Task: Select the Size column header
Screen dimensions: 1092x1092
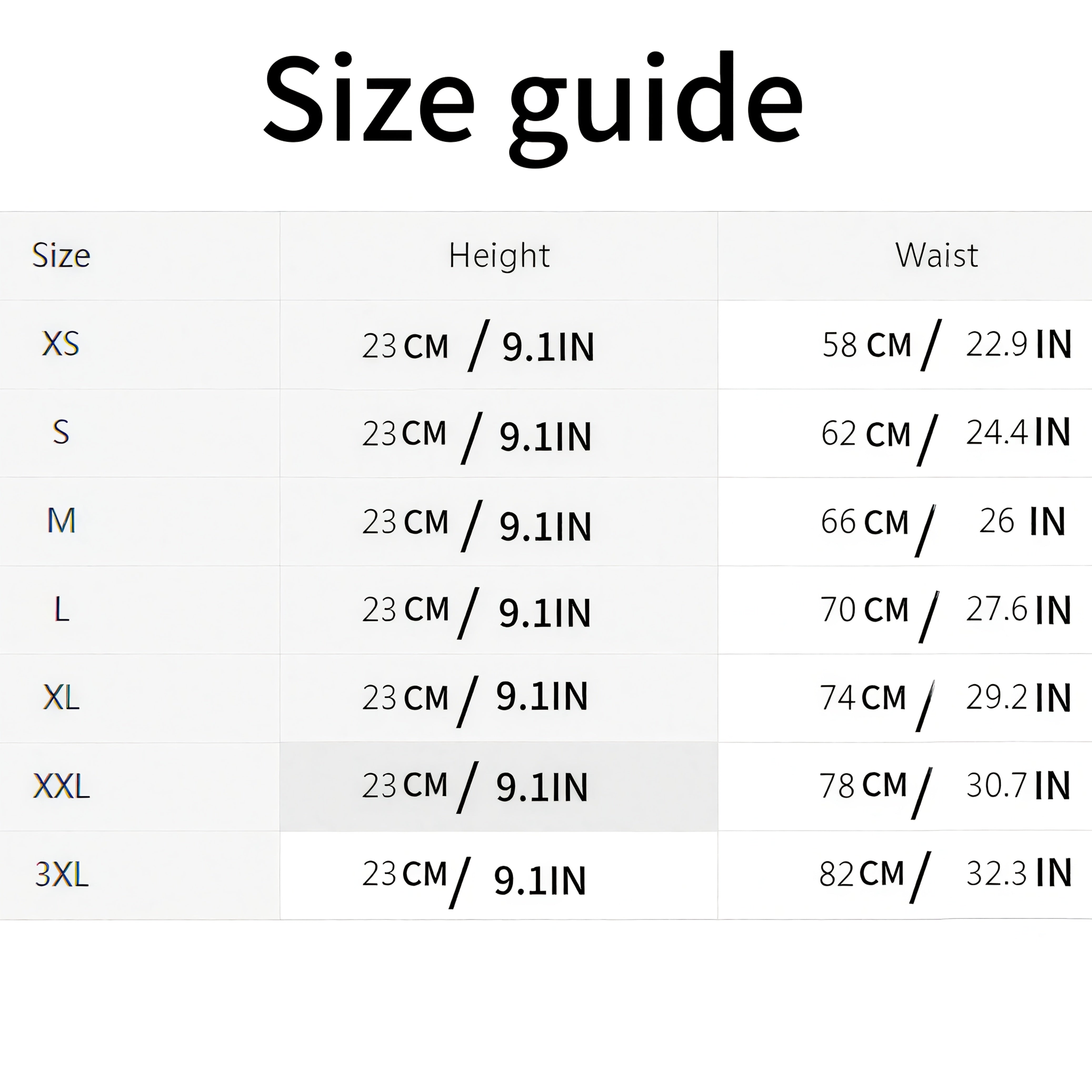Action: pyautogui.click(x=61, y=256)
